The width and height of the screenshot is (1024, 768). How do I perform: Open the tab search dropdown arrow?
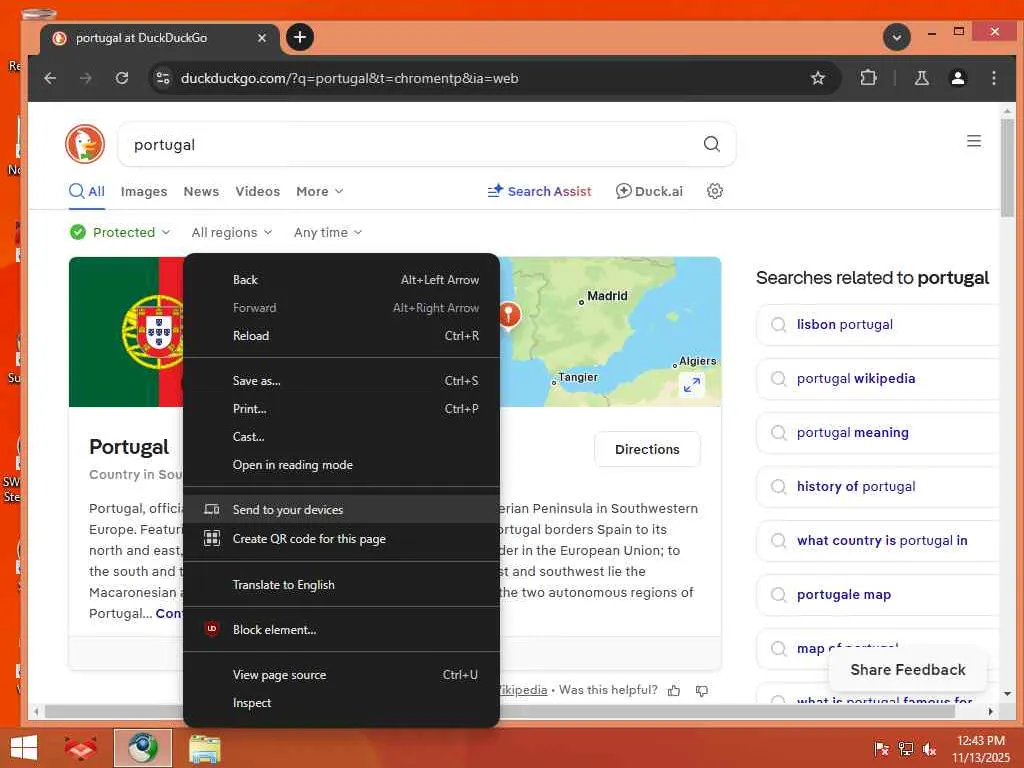(897, 37)
